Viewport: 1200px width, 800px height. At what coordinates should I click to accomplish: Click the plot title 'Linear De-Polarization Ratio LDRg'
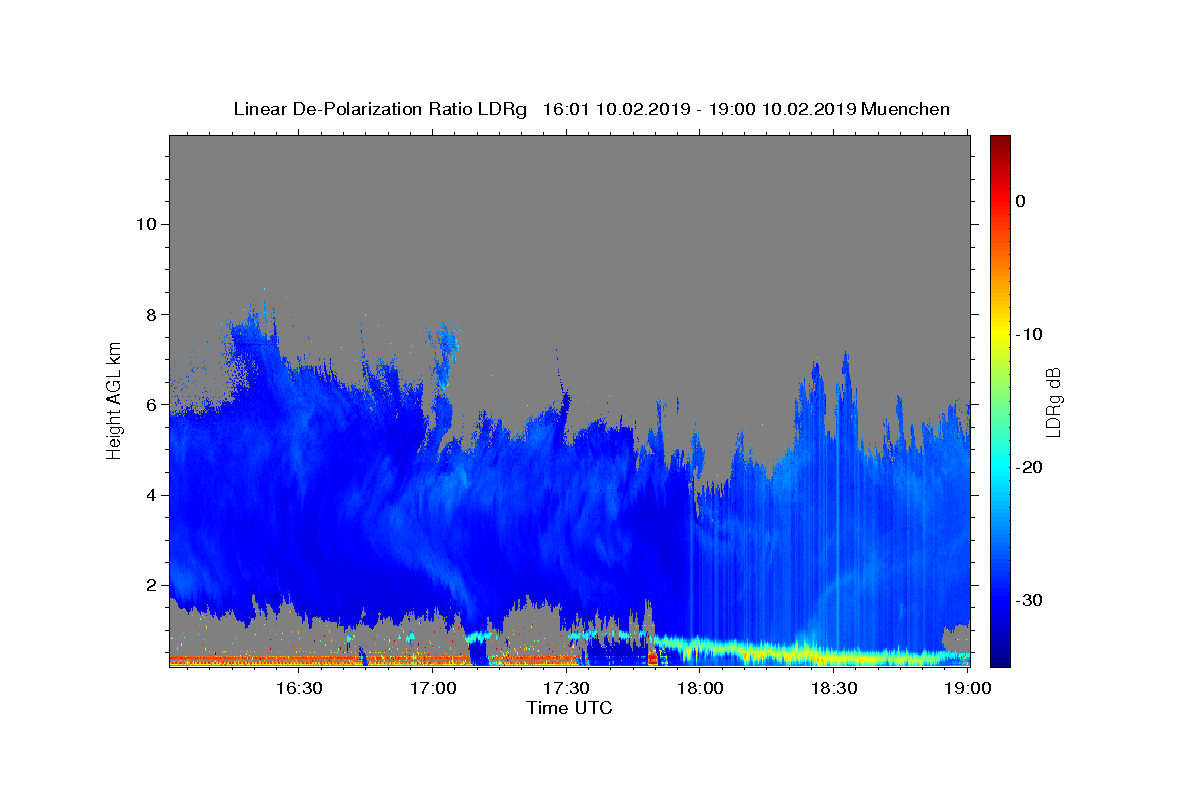pos(380,109)
